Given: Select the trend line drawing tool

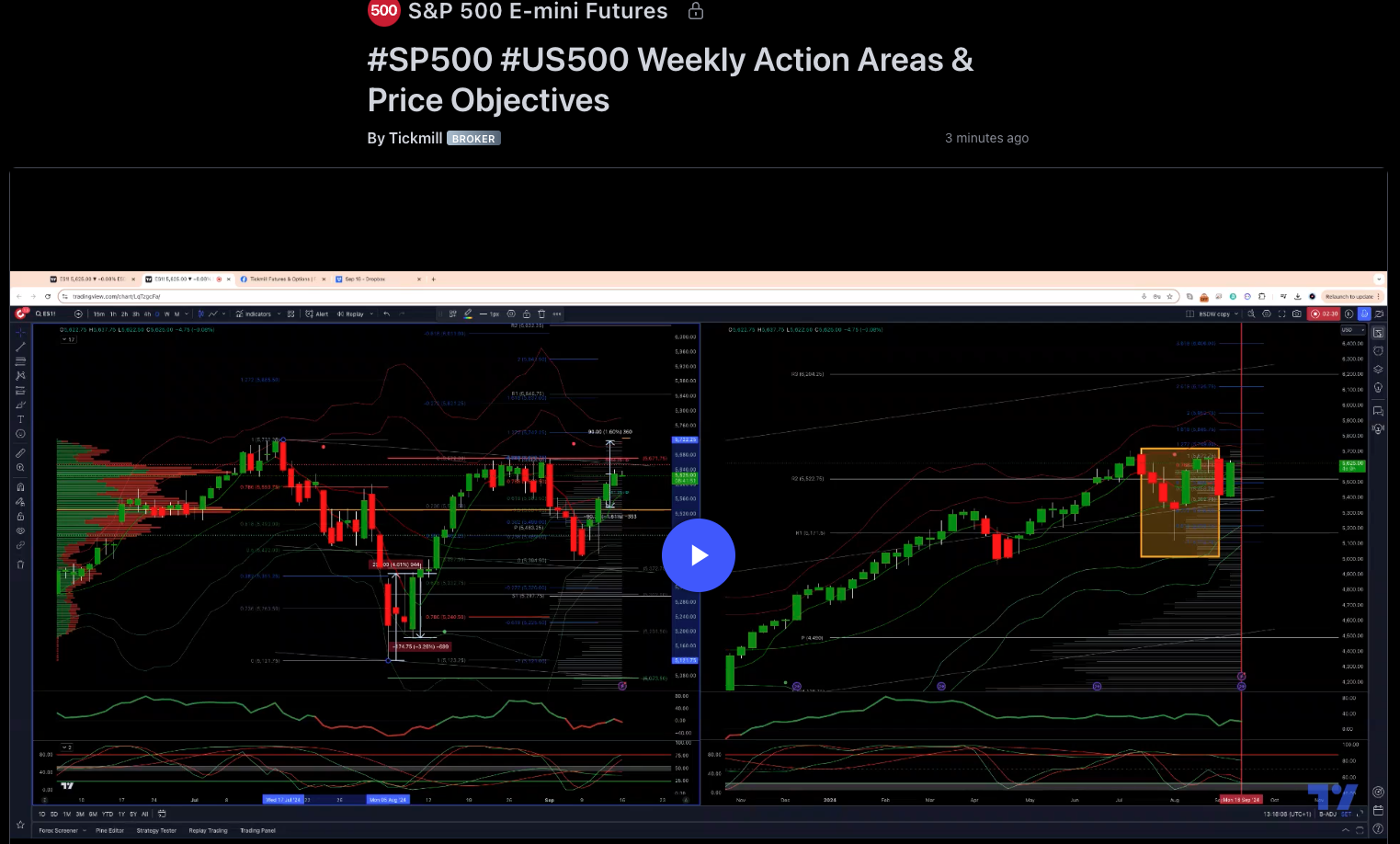Looking at the screenshot, I should point(20,347).
